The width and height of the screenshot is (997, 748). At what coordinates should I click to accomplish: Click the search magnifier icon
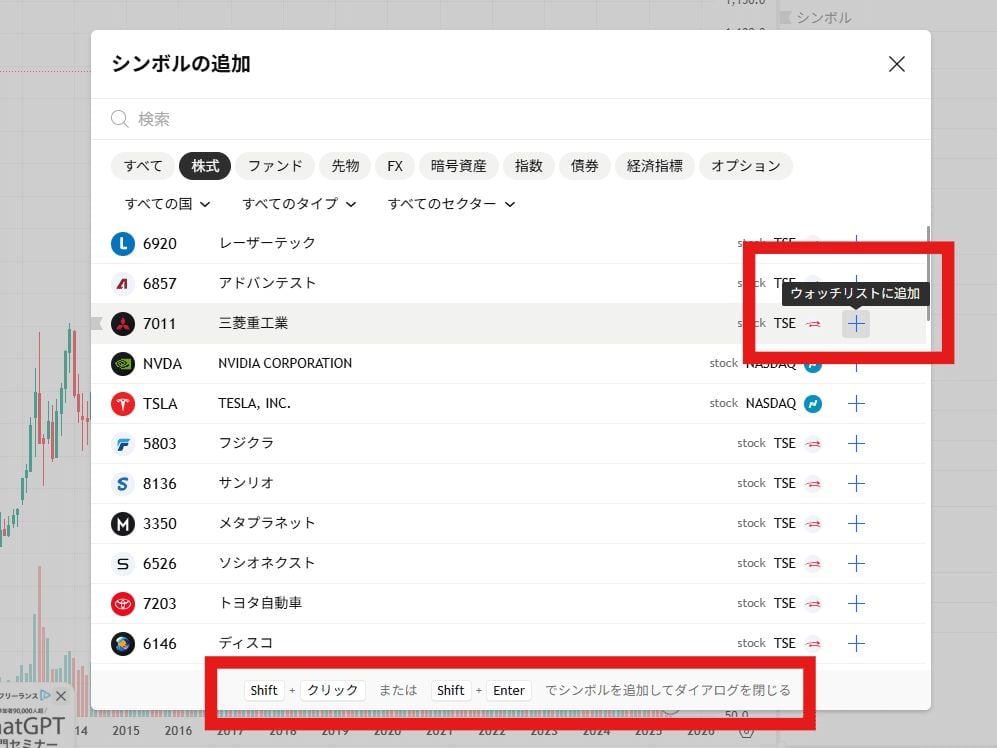[x=120, y=119]
